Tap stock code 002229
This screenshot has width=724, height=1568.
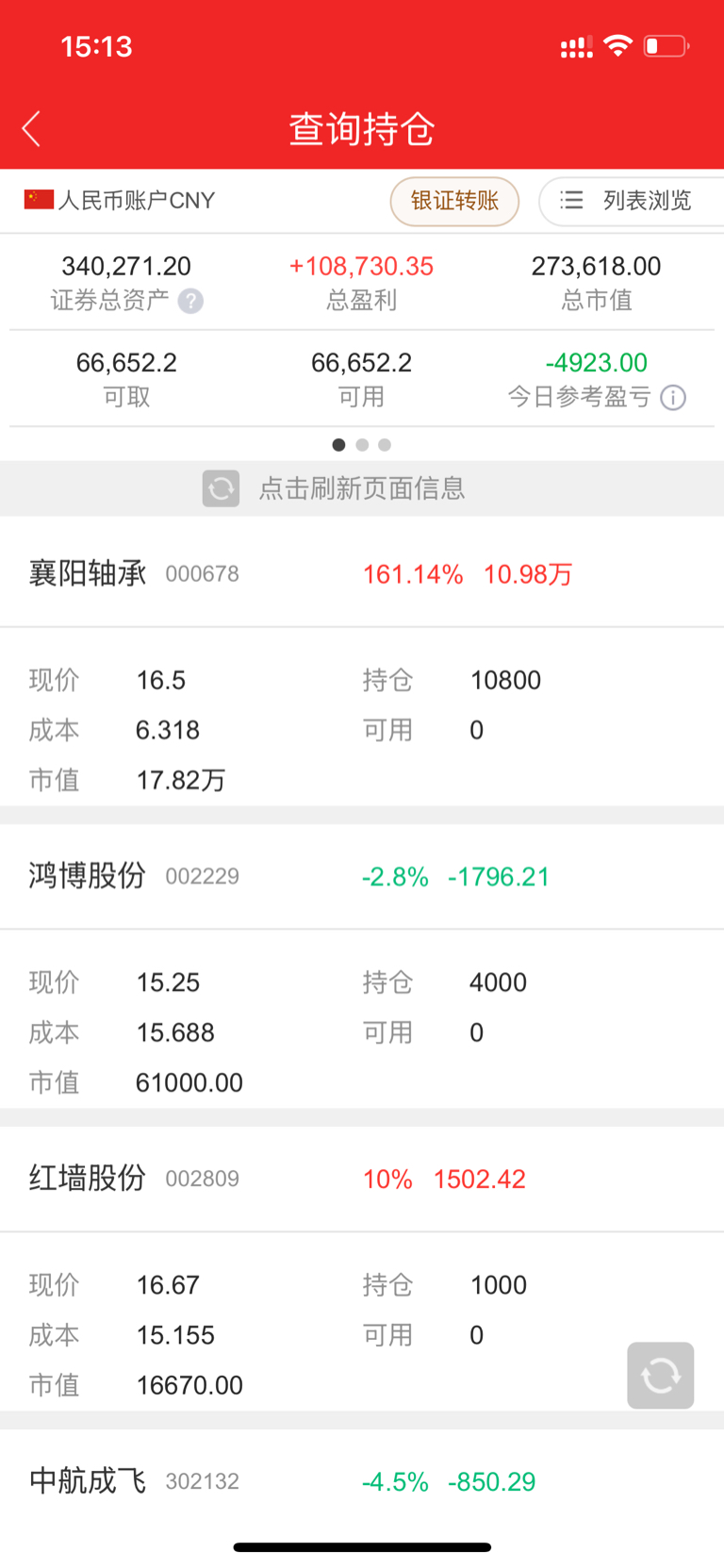pos(203,877)
